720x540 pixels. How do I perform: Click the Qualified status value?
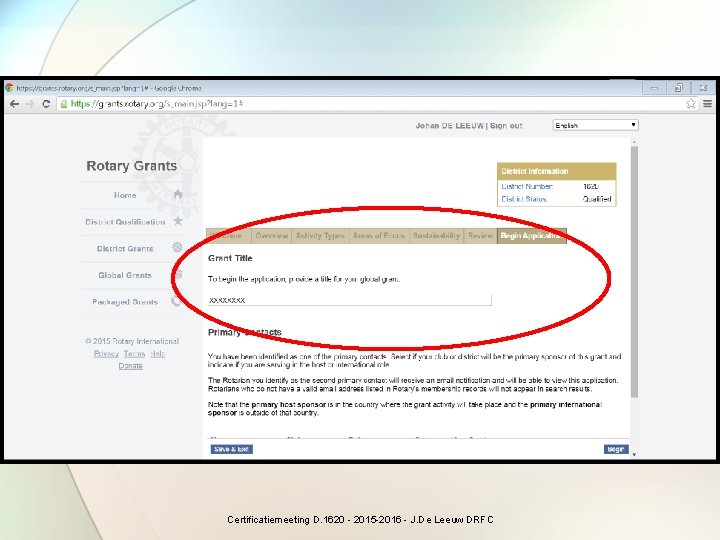(597, 199)
